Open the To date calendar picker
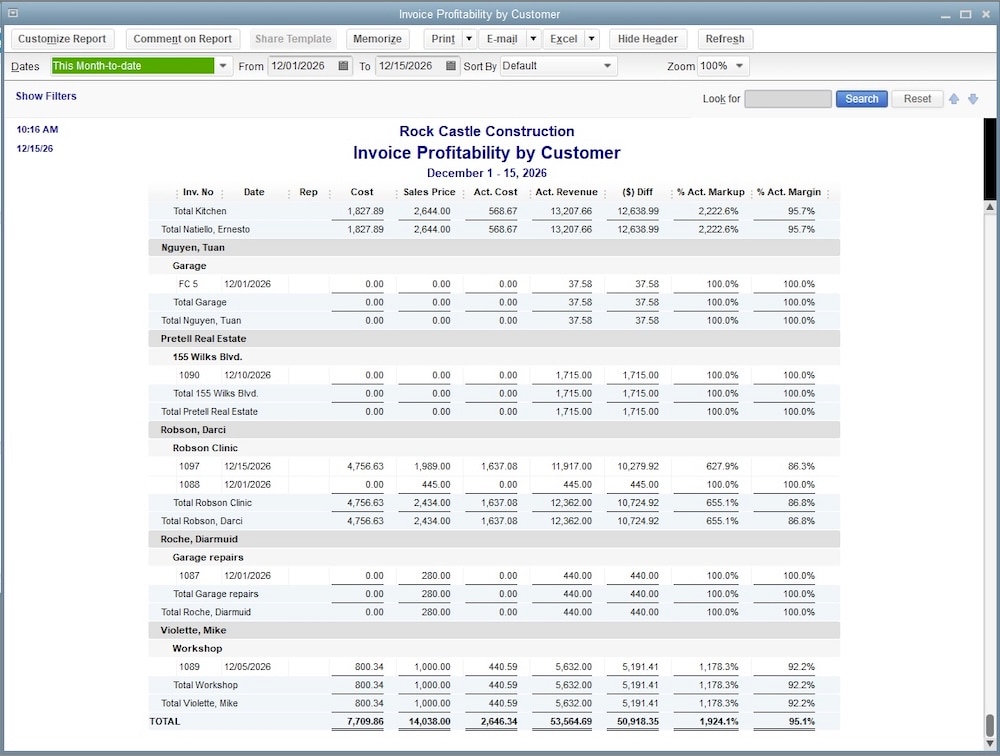This screenshot has height=756, width=1000. point(446,66)
